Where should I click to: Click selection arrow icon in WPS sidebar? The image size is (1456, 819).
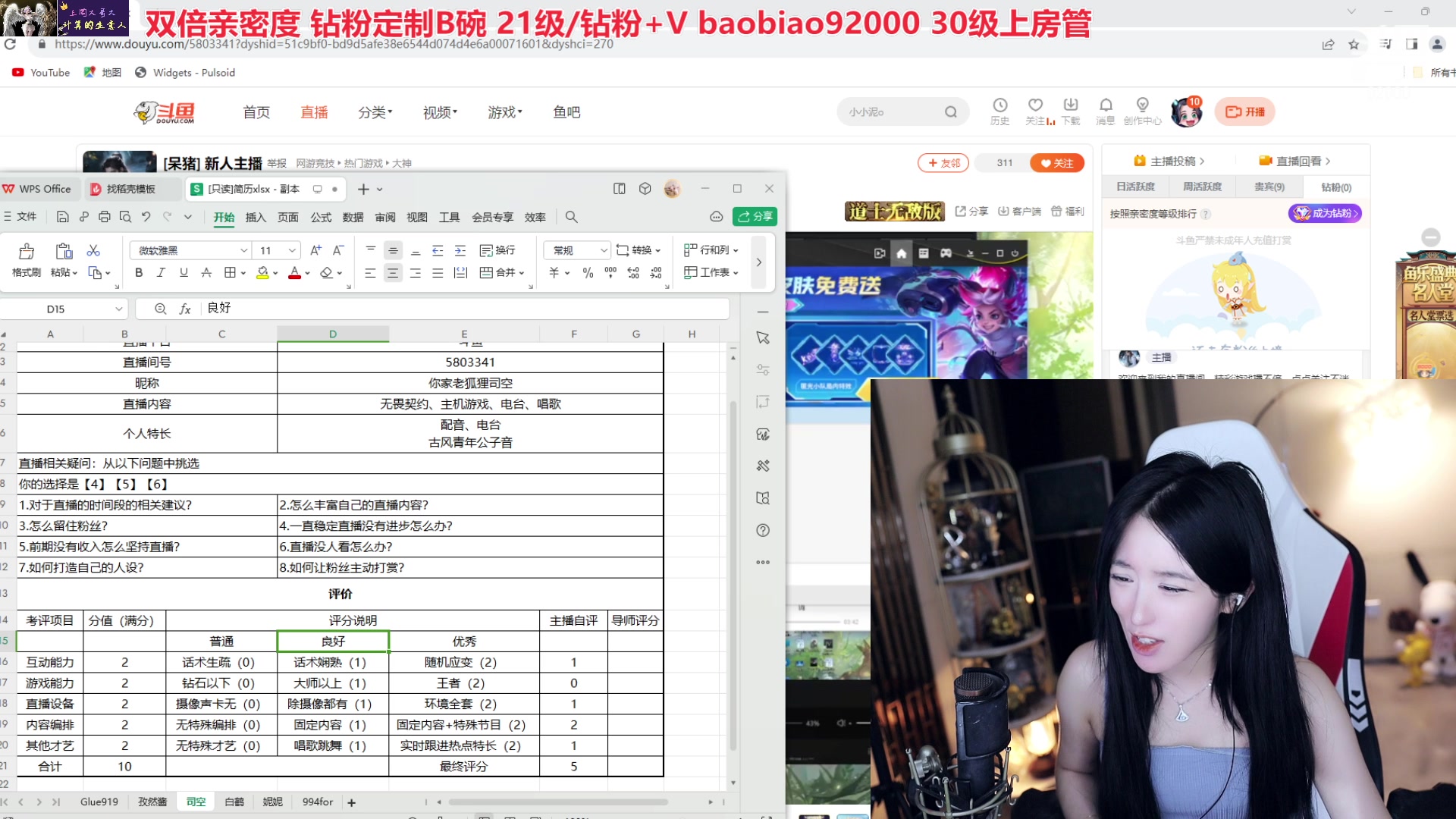pyautogui.click(x=763, y=337)
